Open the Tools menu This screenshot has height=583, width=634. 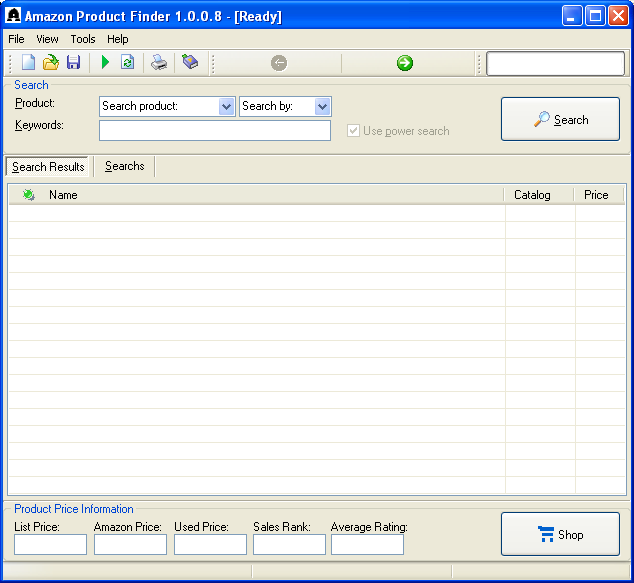83,39
